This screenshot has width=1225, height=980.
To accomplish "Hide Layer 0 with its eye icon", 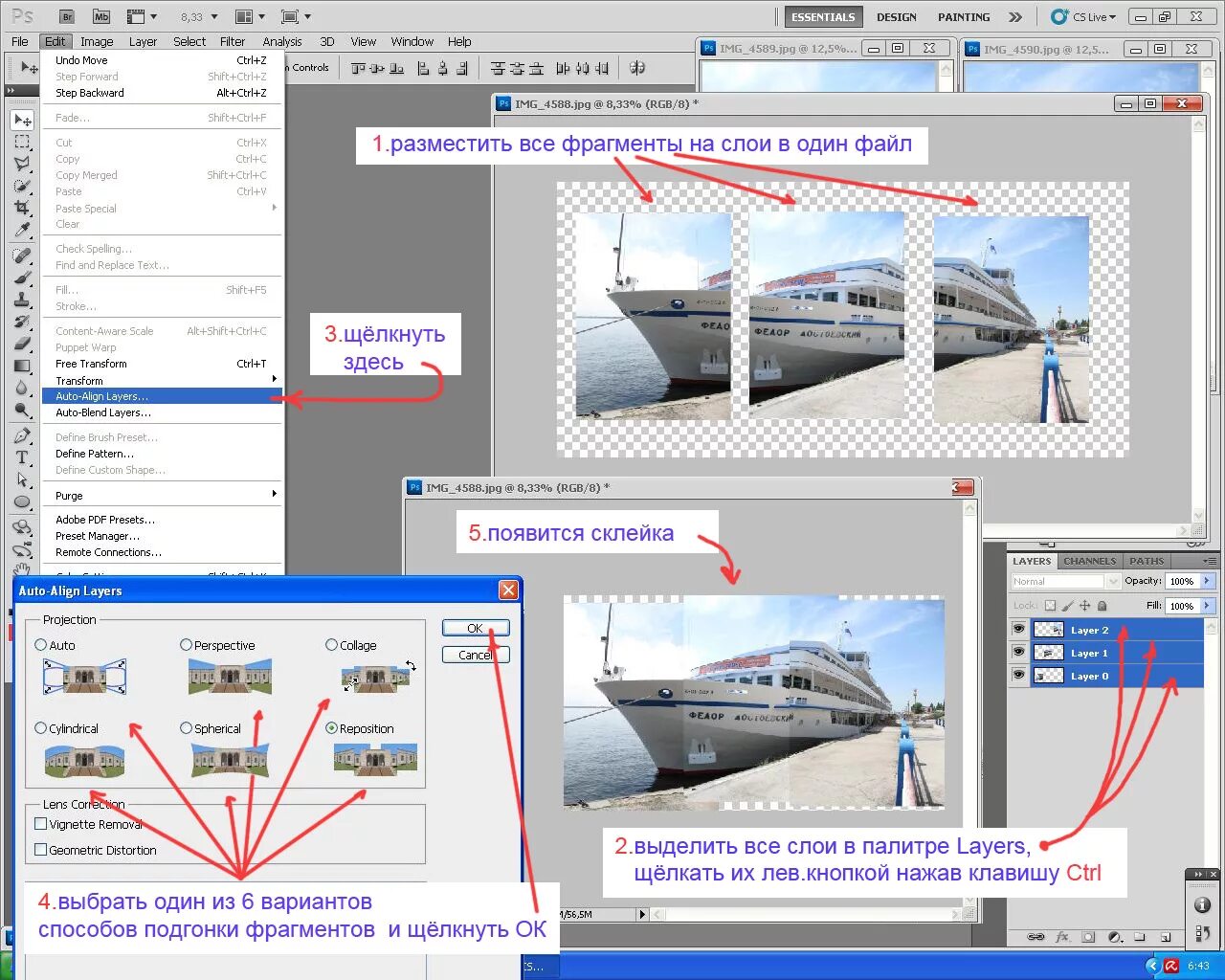I will (x=1018, y=675).
